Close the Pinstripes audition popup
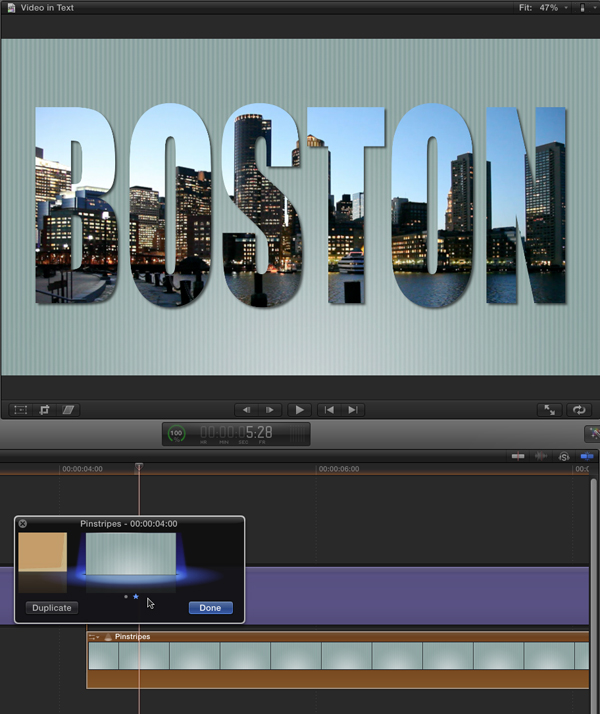 pos(23,524)
